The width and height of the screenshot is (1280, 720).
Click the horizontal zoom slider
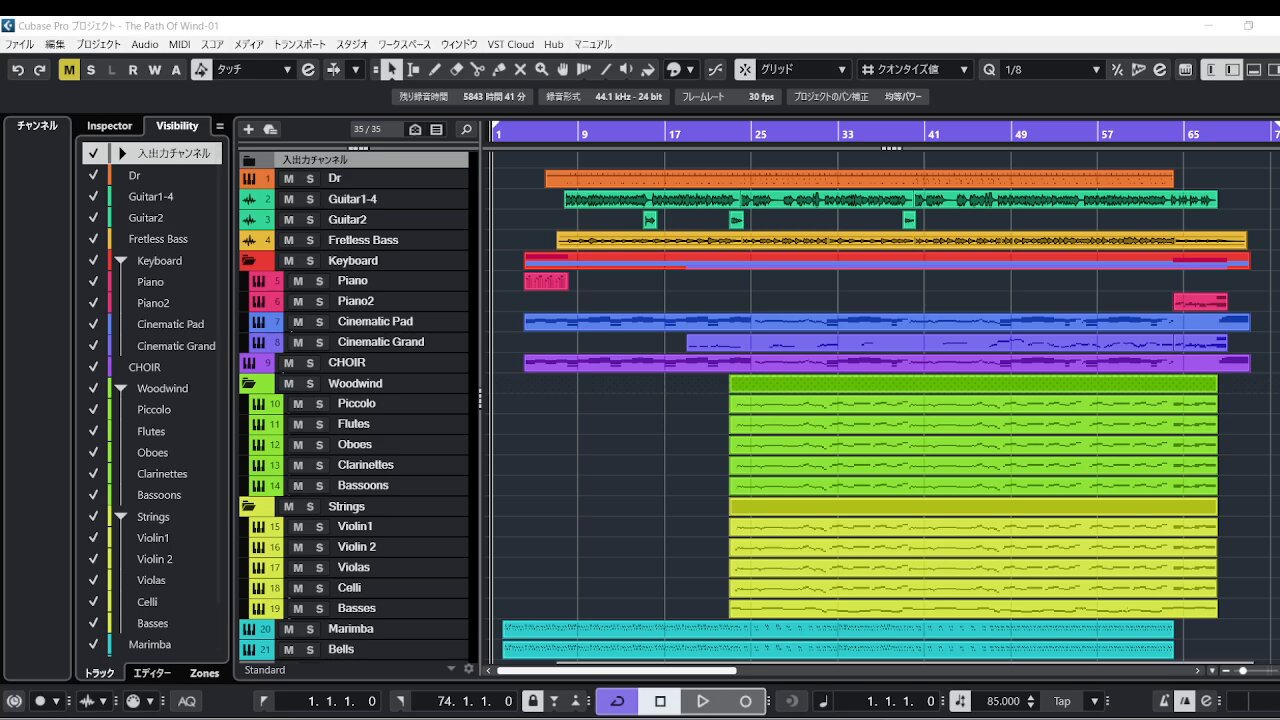coord(1243,671)
